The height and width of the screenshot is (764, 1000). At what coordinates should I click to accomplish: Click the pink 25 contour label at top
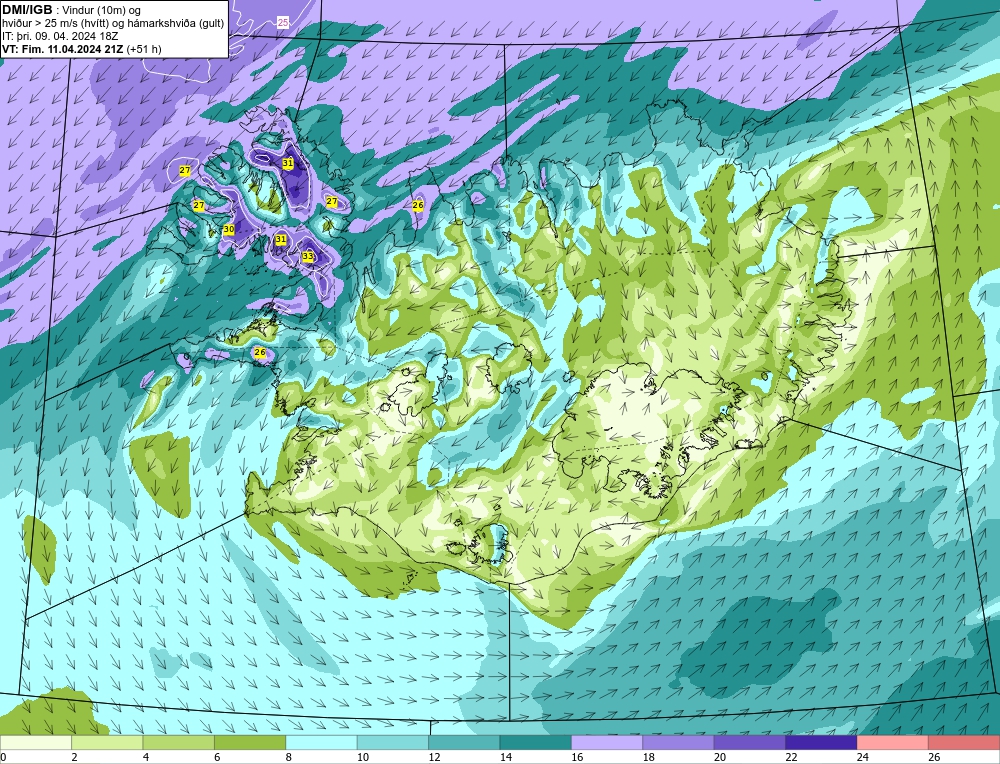[x=283, y=22]
